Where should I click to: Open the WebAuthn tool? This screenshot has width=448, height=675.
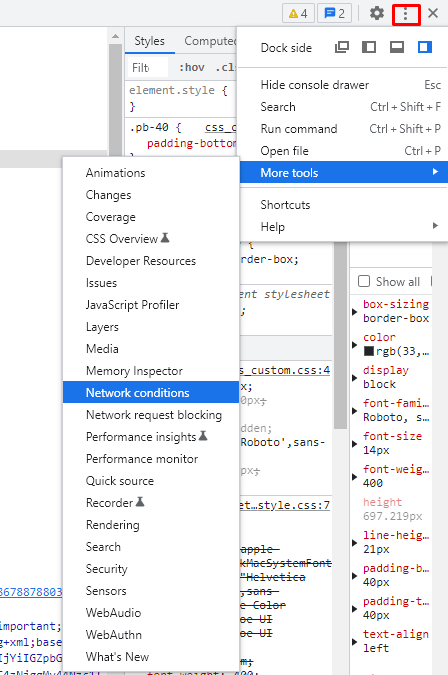pos(151,635)
